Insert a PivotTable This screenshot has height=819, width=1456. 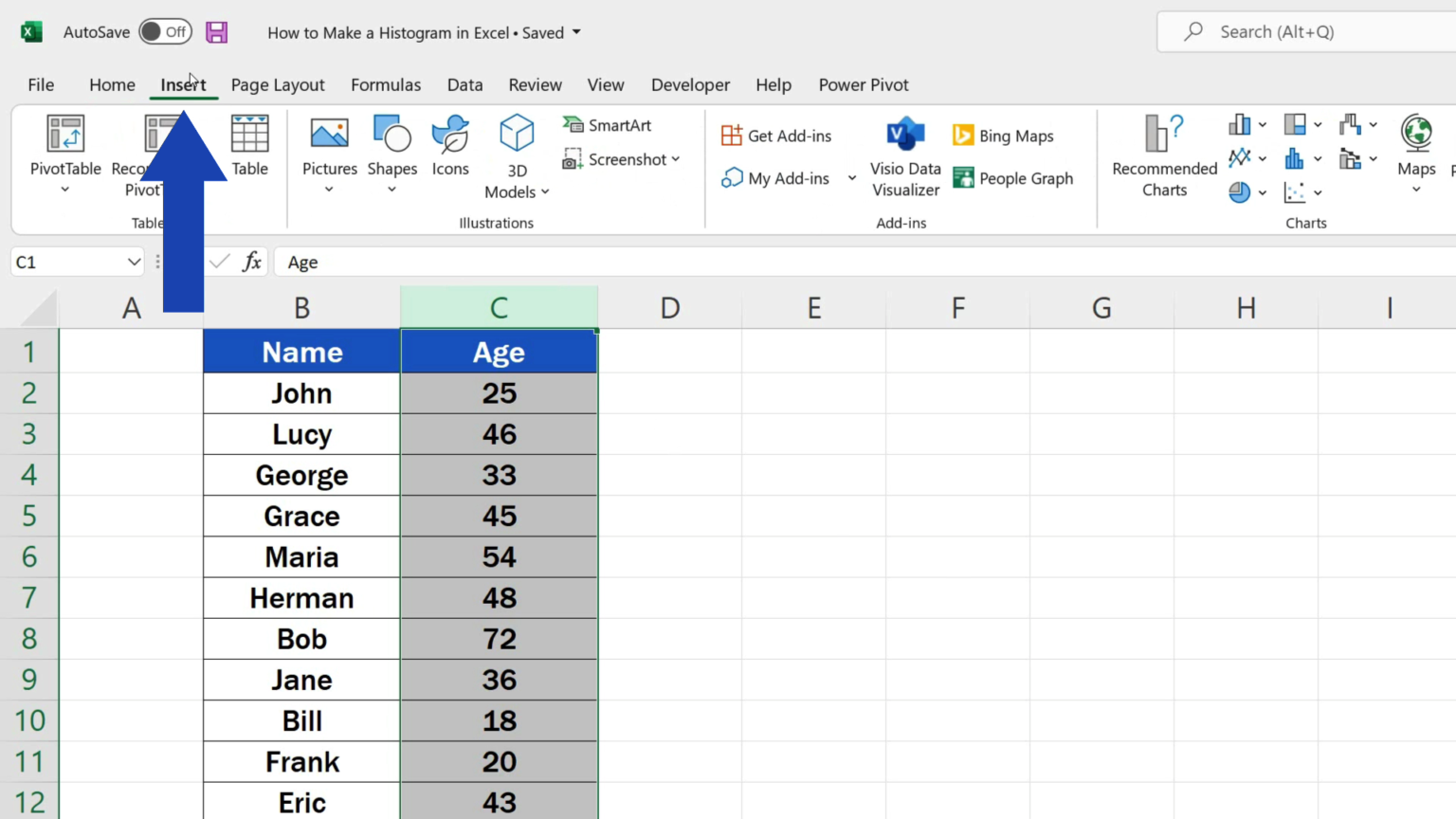[x=64, y=152]
